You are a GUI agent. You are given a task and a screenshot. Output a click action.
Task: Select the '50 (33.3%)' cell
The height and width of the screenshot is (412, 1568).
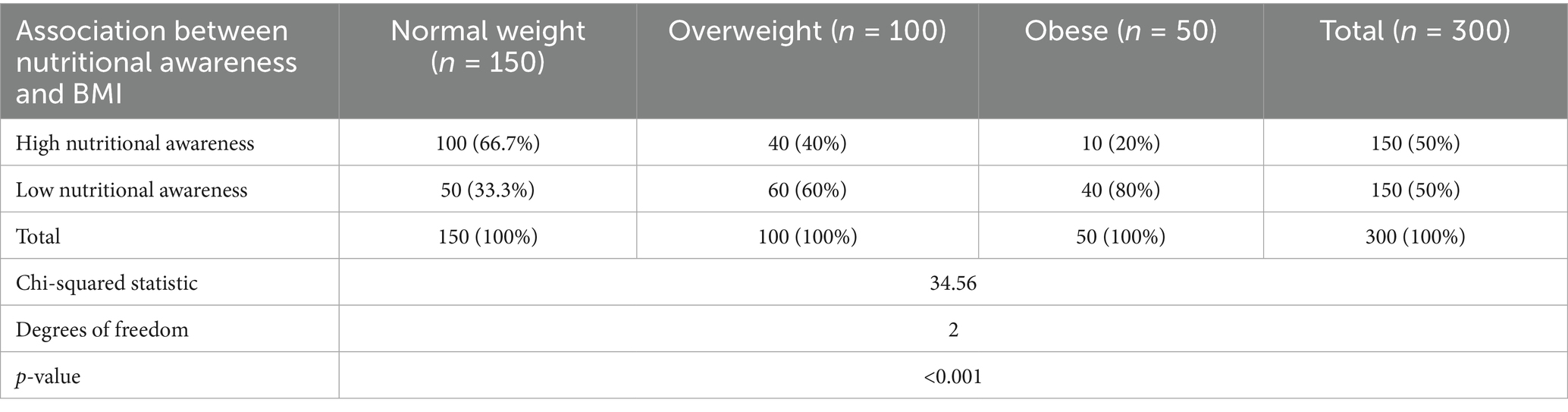tap(488, 190)
